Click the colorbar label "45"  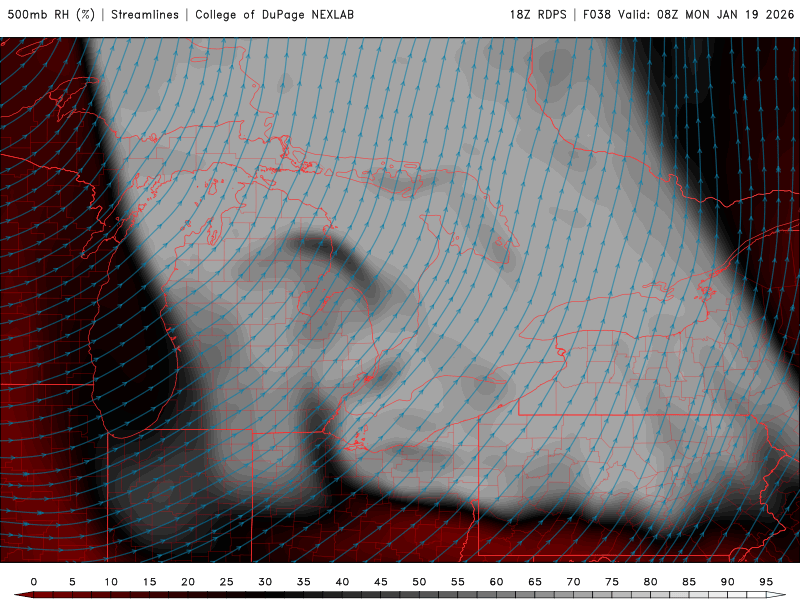pos(381,582)
